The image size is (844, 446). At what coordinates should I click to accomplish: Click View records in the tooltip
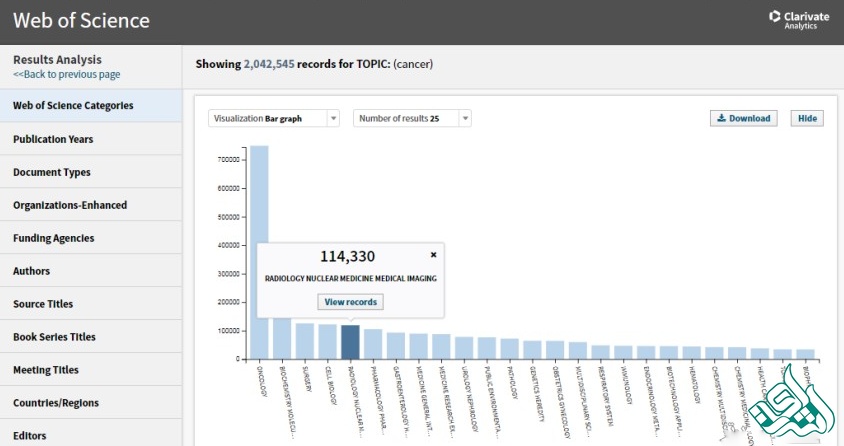tap(350, 302)
